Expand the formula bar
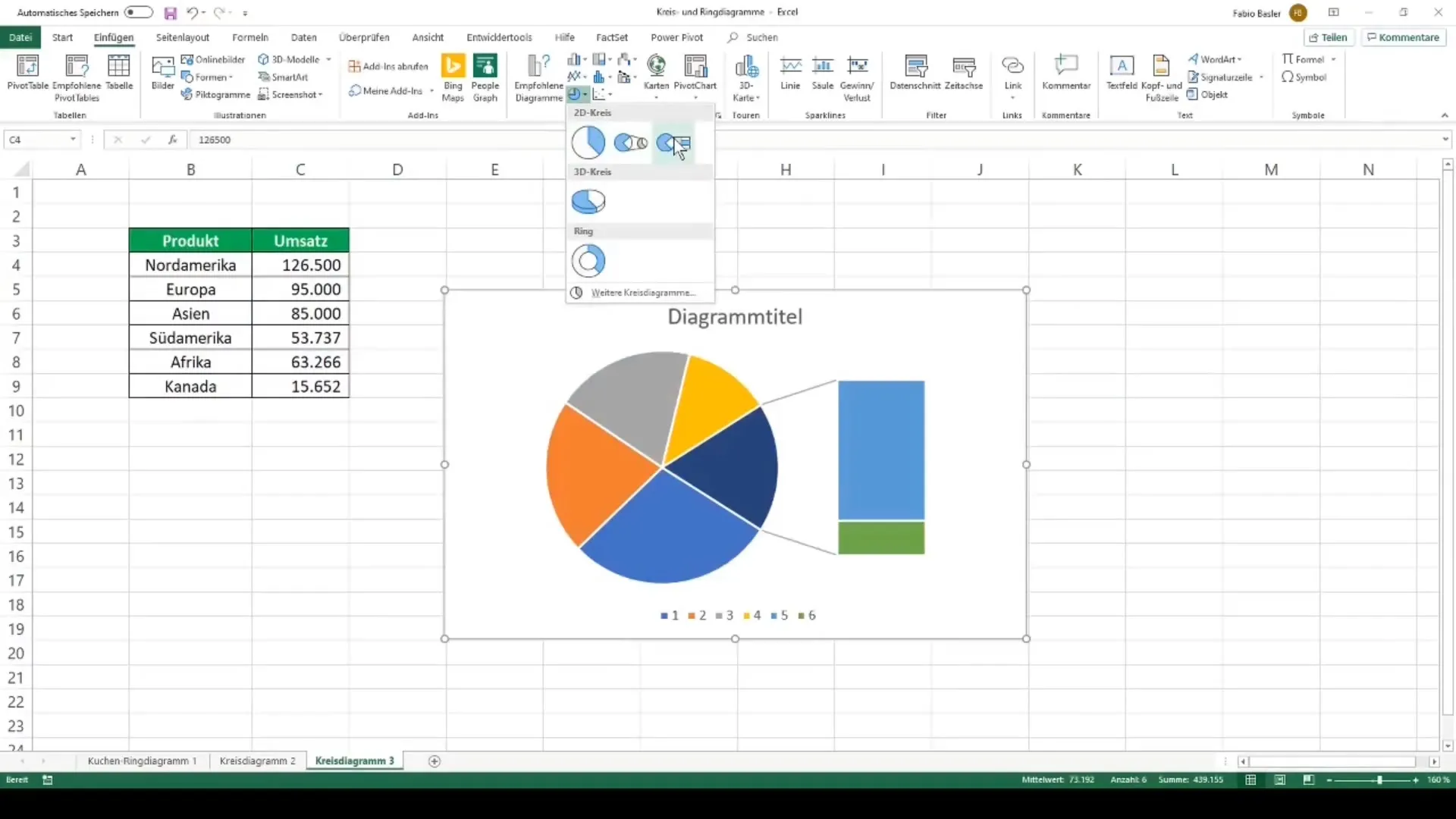Viewport: 1456px width, 819px height. click(x=1445, y=140)
